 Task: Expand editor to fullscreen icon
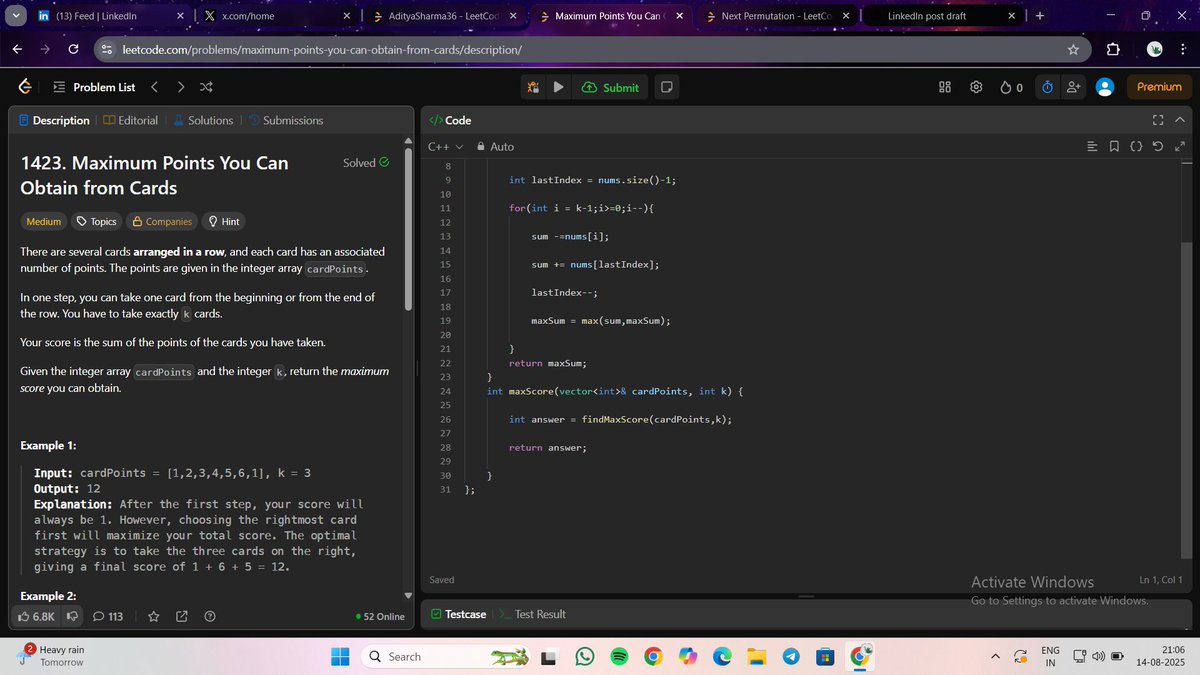tap(1179, 147)
